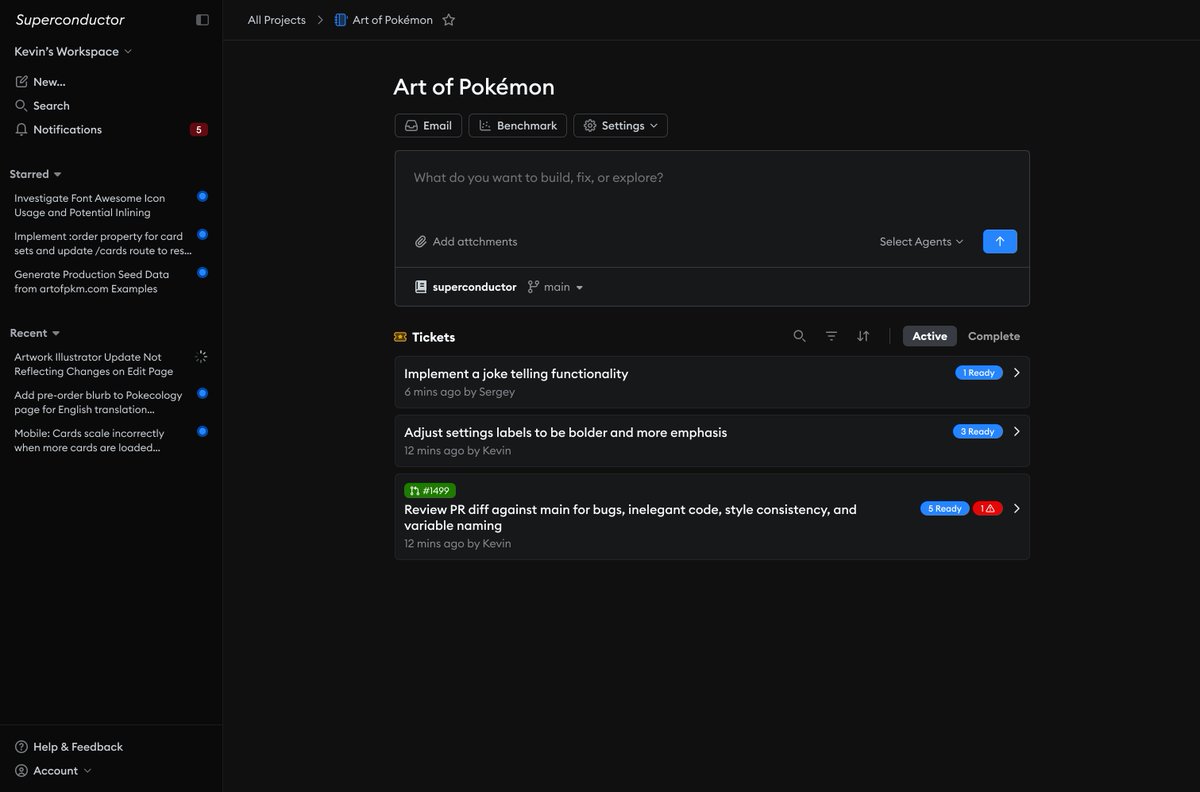
Task: Star the Art of Pokémon project
Action: [448, 18]
